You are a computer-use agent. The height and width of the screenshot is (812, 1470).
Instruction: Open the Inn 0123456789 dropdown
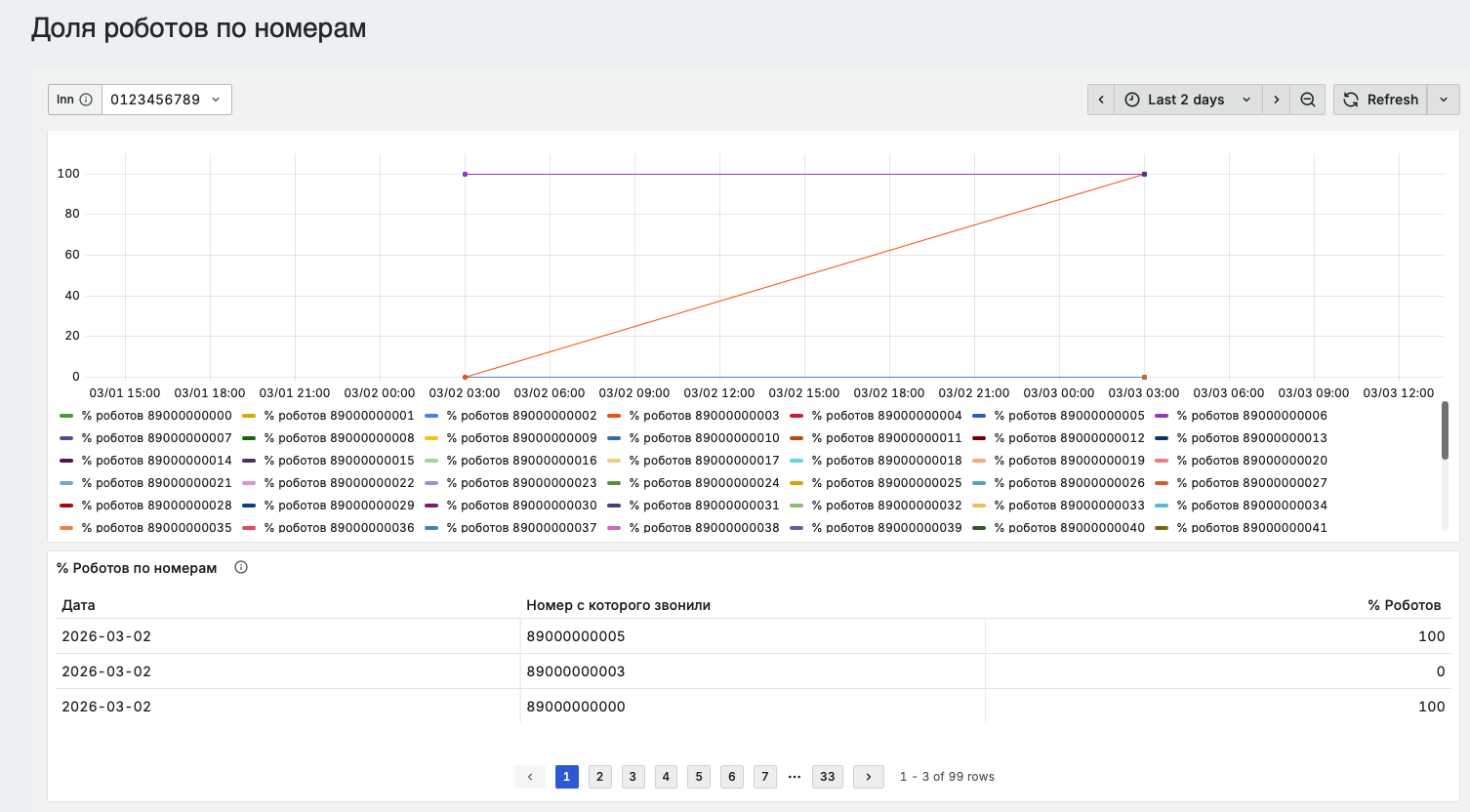167,100
